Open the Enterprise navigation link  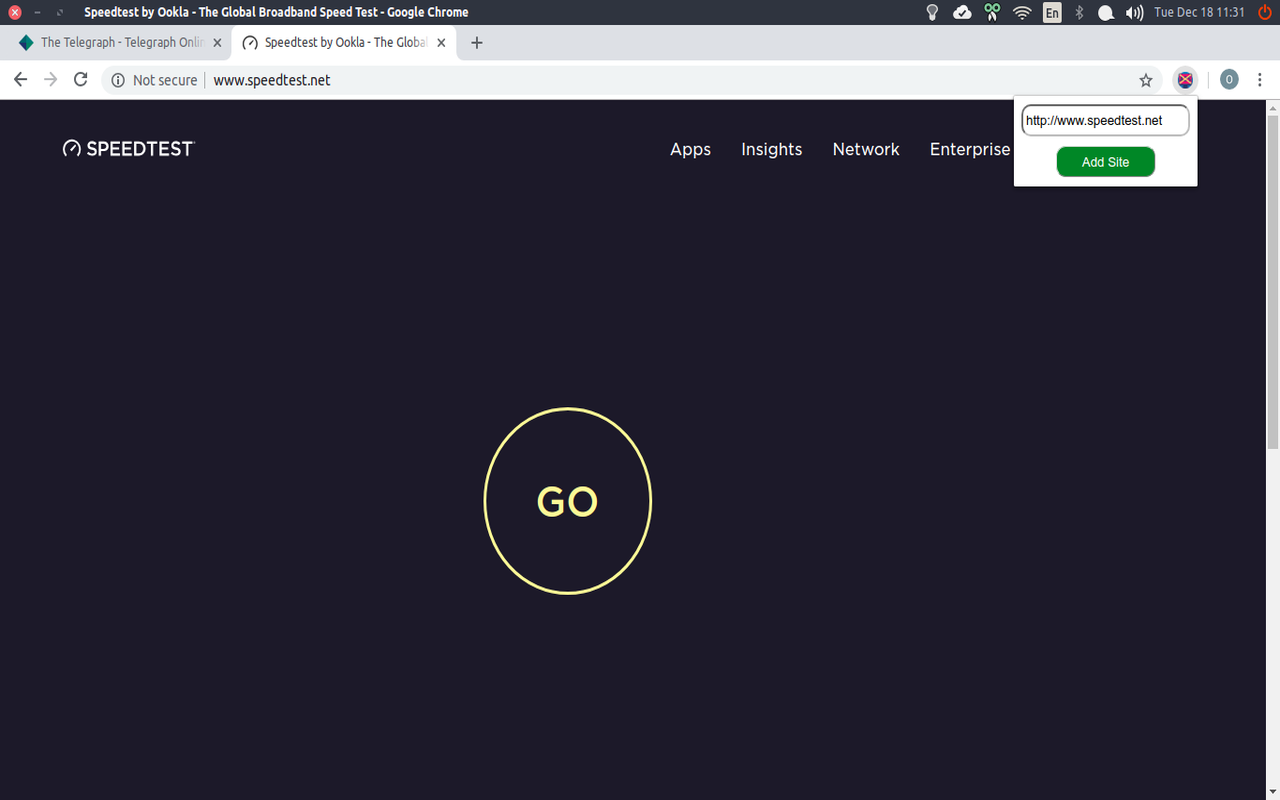[x=970, y=149]
